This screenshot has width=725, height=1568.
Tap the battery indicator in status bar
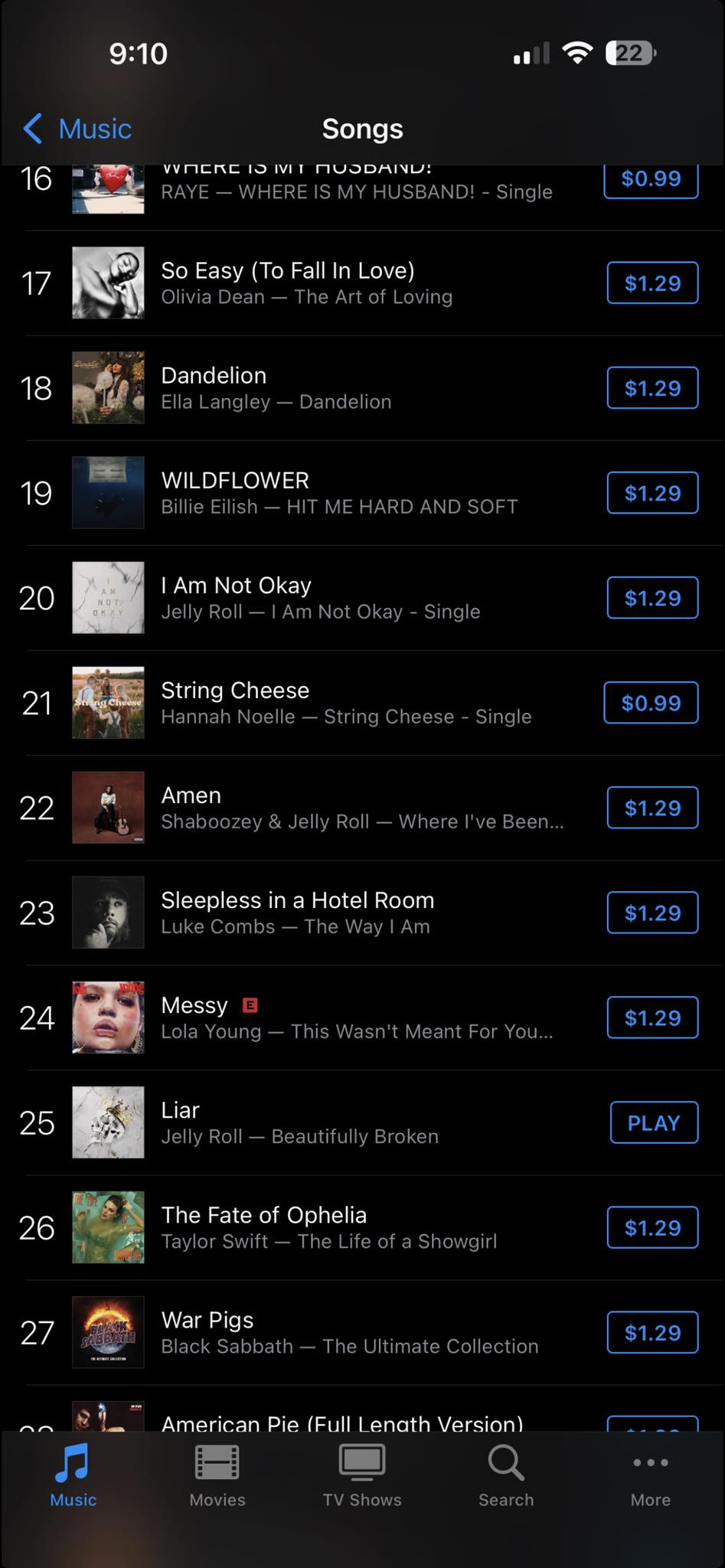(x=630, y=54)
